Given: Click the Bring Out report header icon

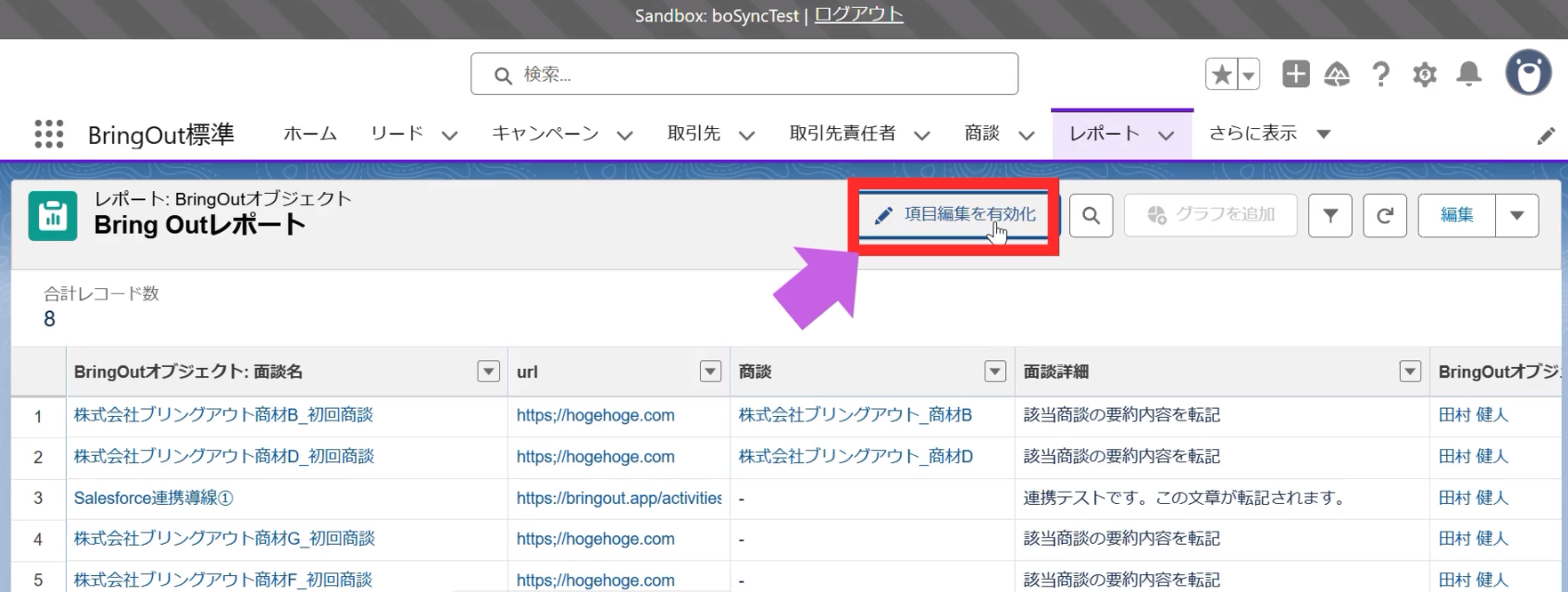Looking at the screenshot, I should click(52, 216).
